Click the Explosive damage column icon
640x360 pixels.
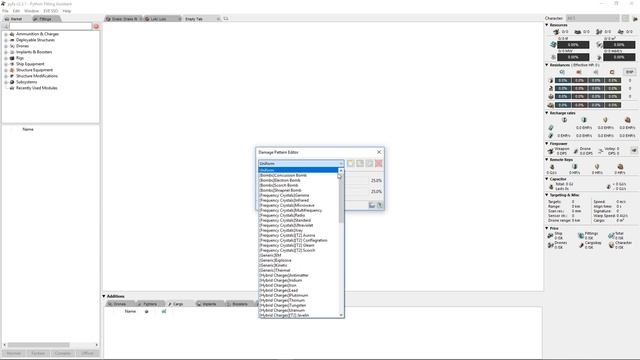[612, 72]
